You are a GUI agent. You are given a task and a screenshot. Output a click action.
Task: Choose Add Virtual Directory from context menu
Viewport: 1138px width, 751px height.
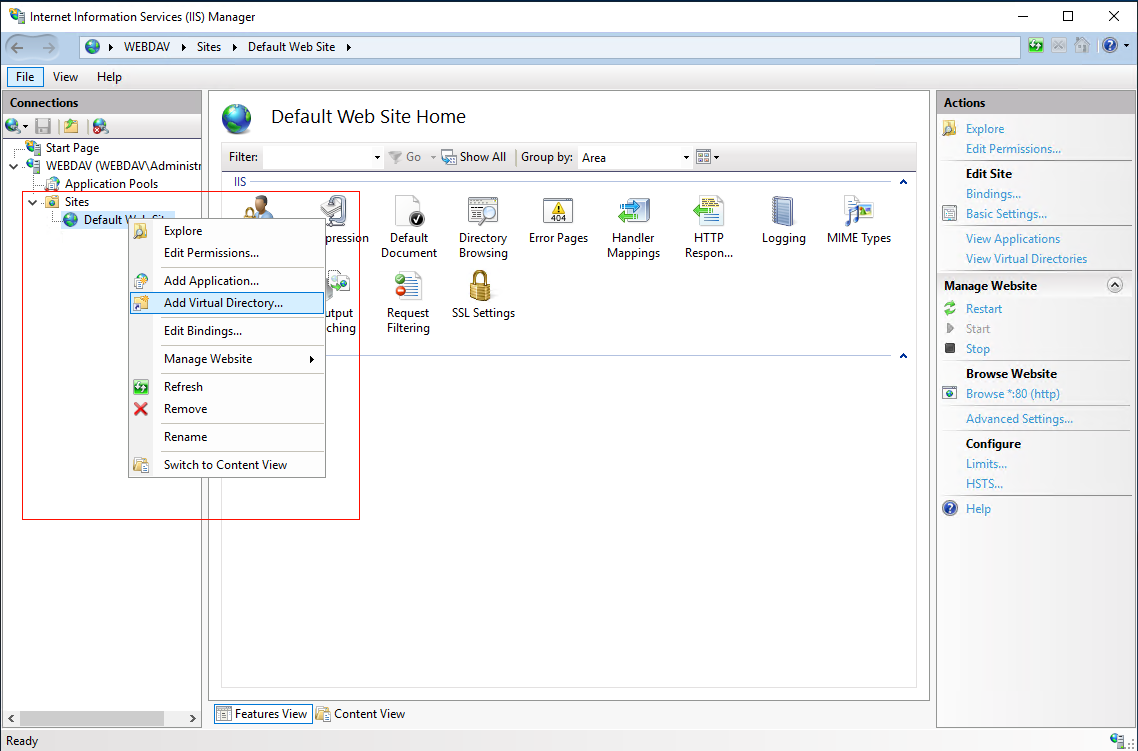pyautogui.click(x=226, y=303)
